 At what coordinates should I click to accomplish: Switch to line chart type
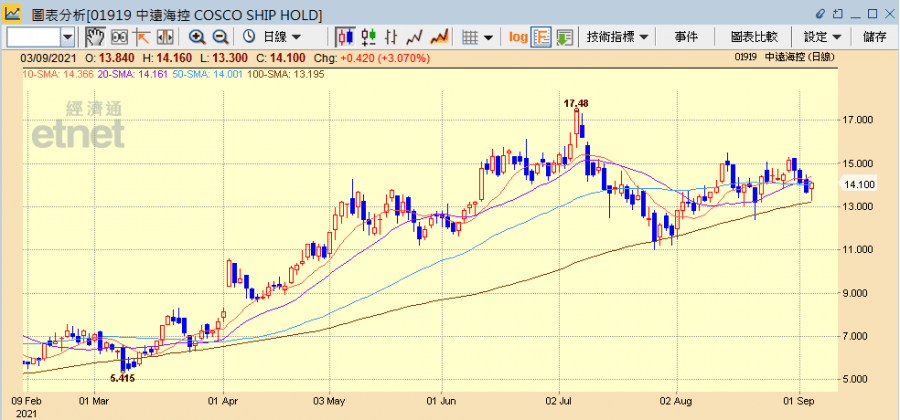click(416, 37)
